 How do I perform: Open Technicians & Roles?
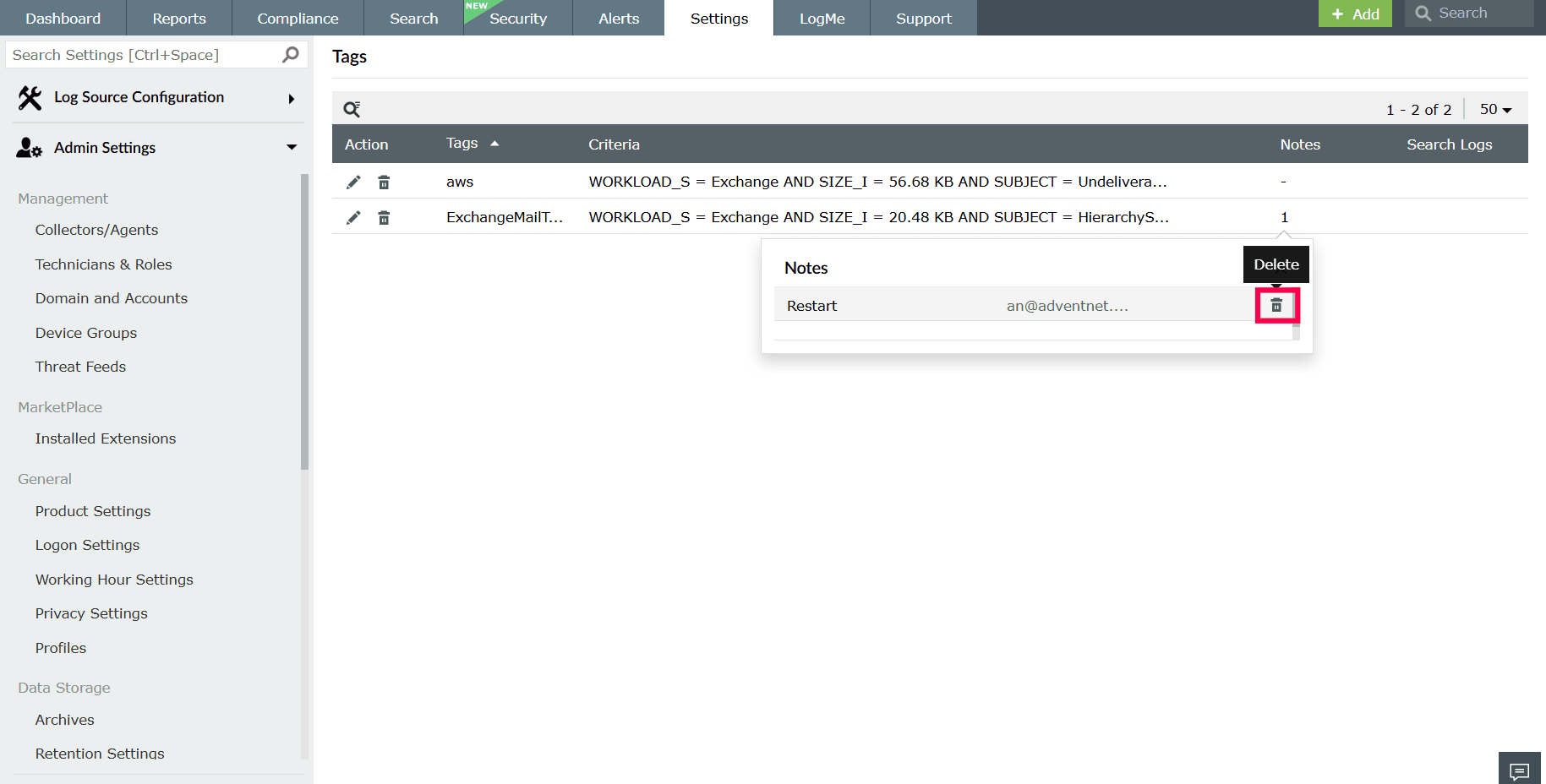(103, 264)
